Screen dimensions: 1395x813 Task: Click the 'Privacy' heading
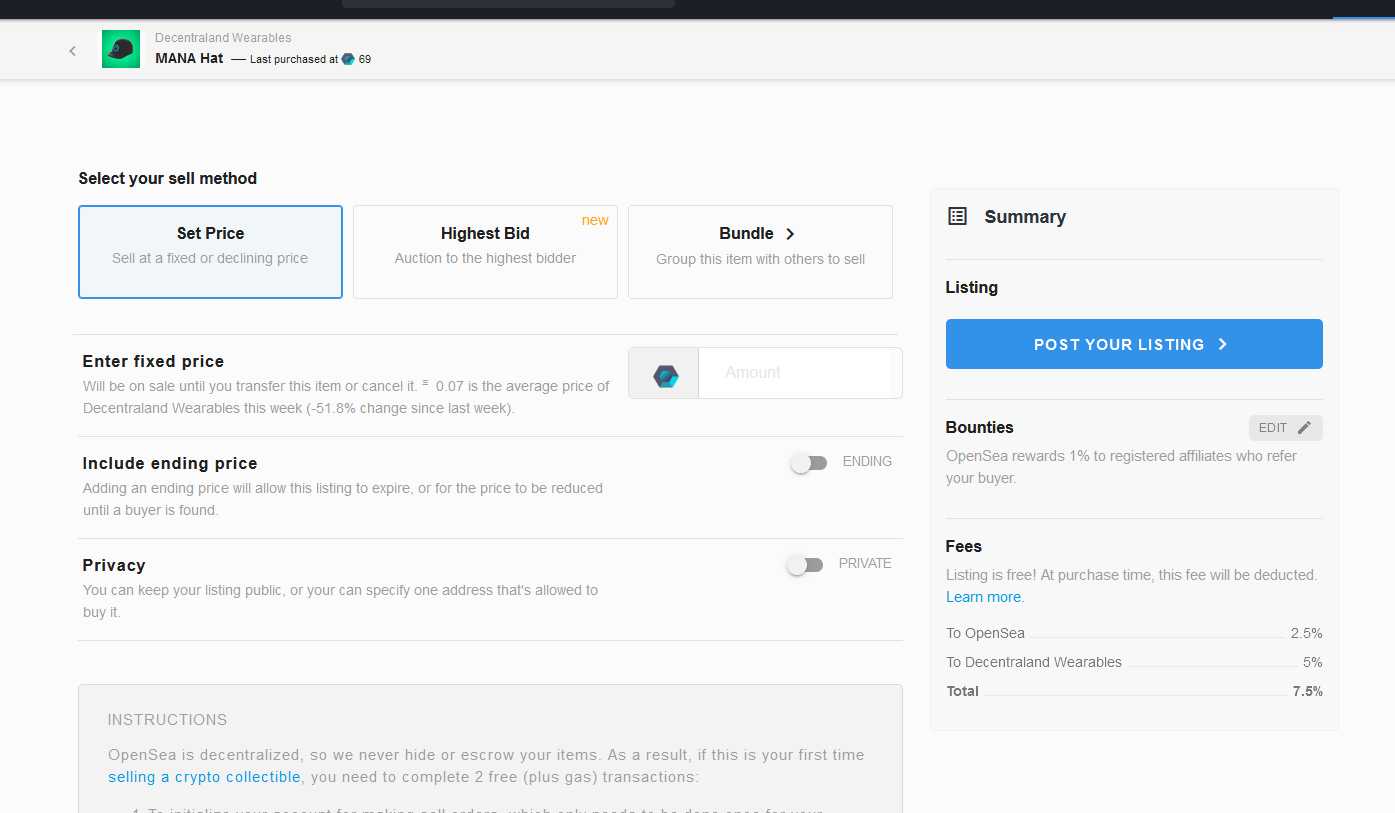(x=114, y=565)
